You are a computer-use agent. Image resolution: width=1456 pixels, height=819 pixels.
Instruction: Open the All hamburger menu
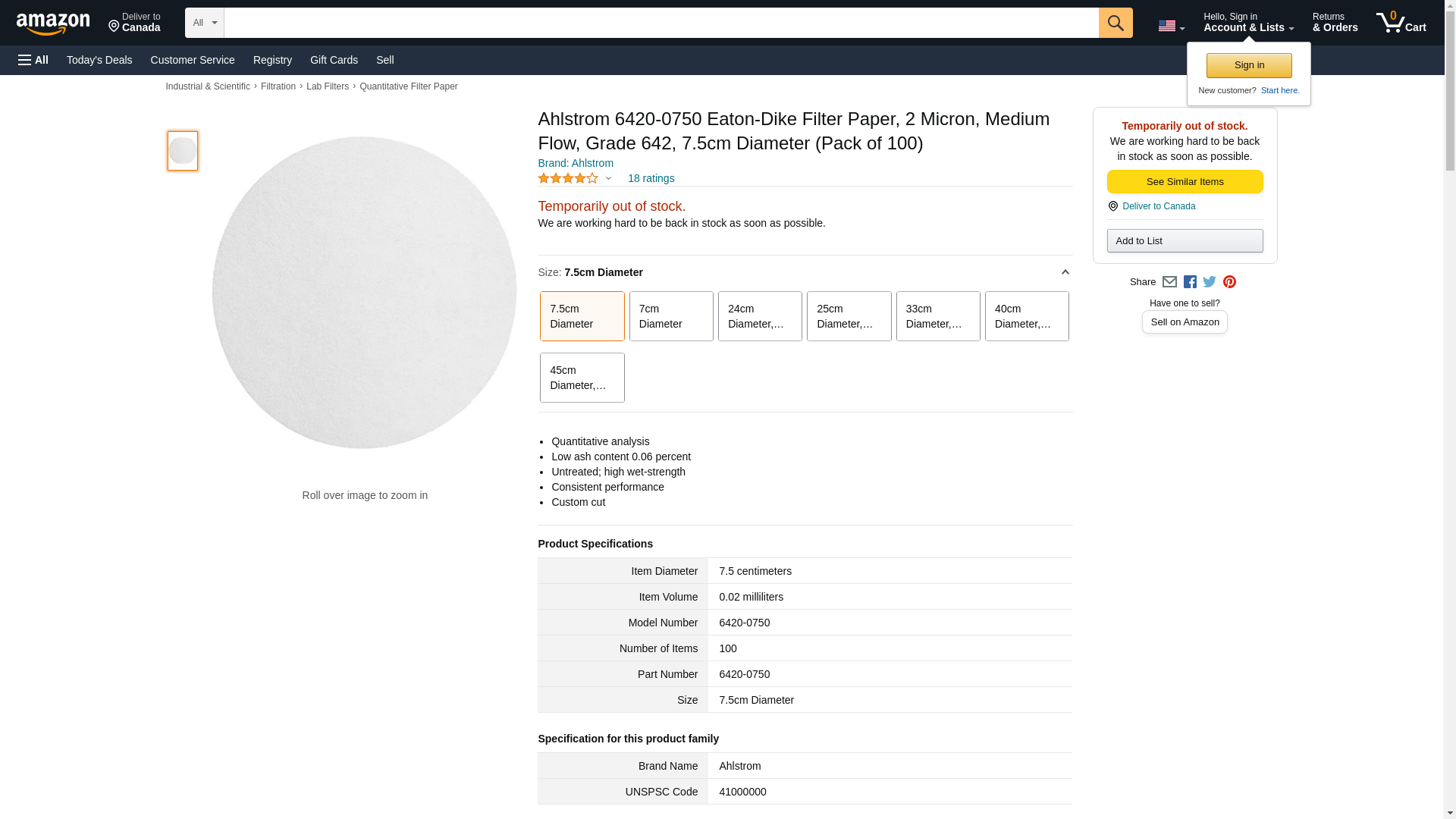[x=33, y=60]
